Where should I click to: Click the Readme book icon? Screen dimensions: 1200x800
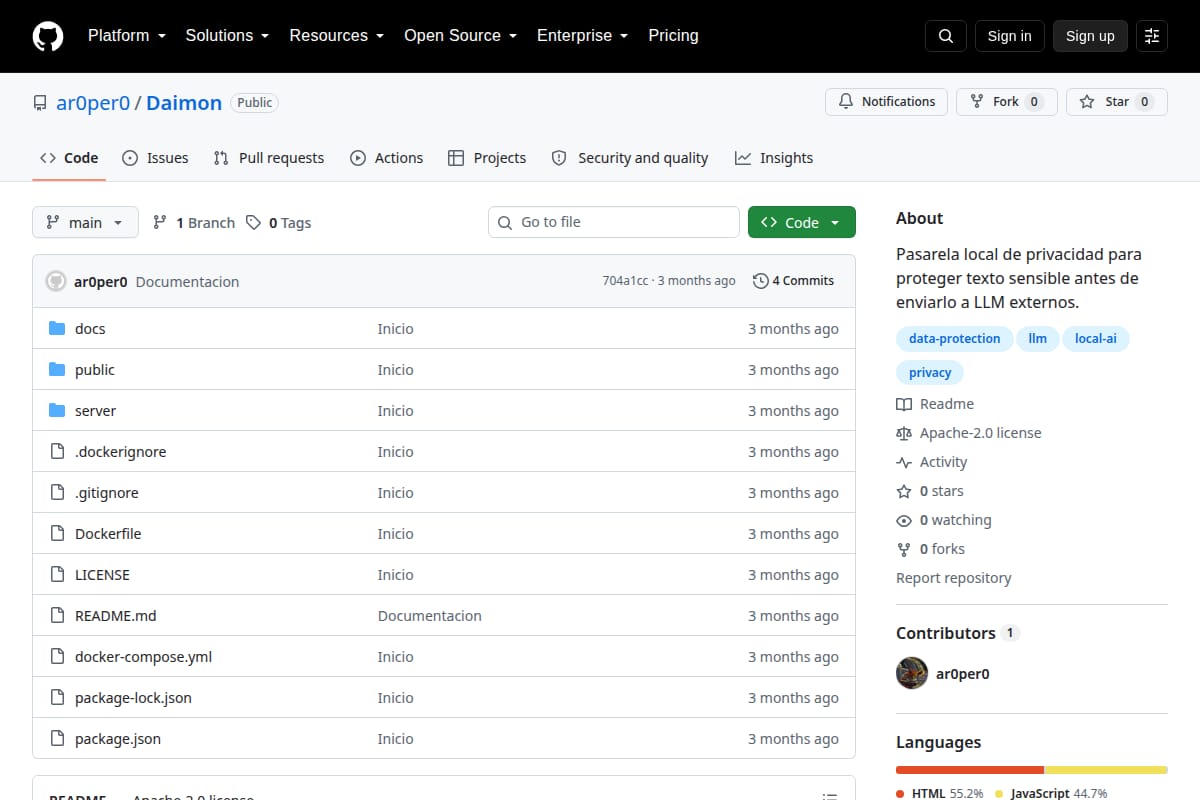(x=904, y=404)
